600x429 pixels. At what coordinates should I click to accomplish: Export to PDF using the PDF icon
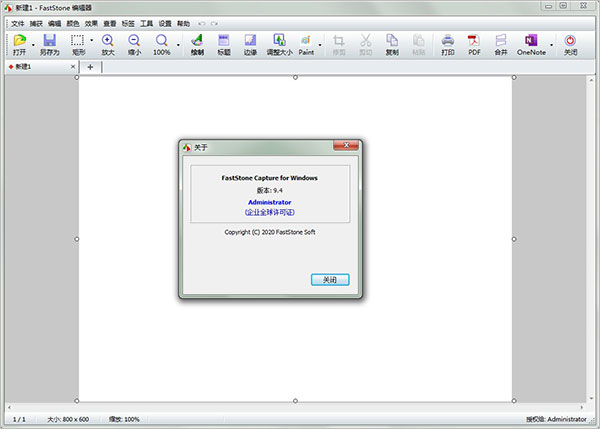[474, 40]
